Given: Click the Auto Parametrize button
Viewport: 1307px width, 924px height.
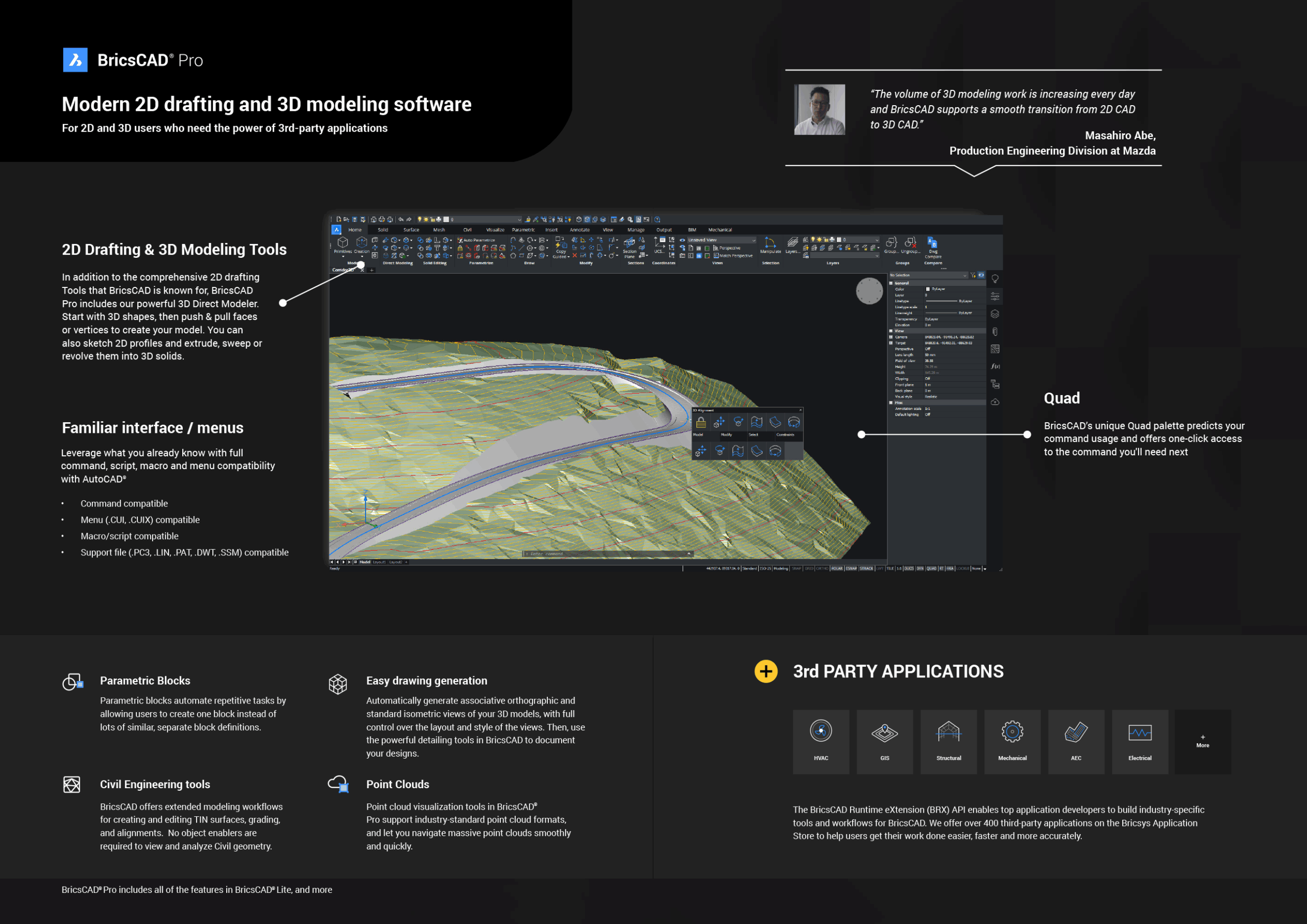Looking at the screenshot, I should pos(477,240).
